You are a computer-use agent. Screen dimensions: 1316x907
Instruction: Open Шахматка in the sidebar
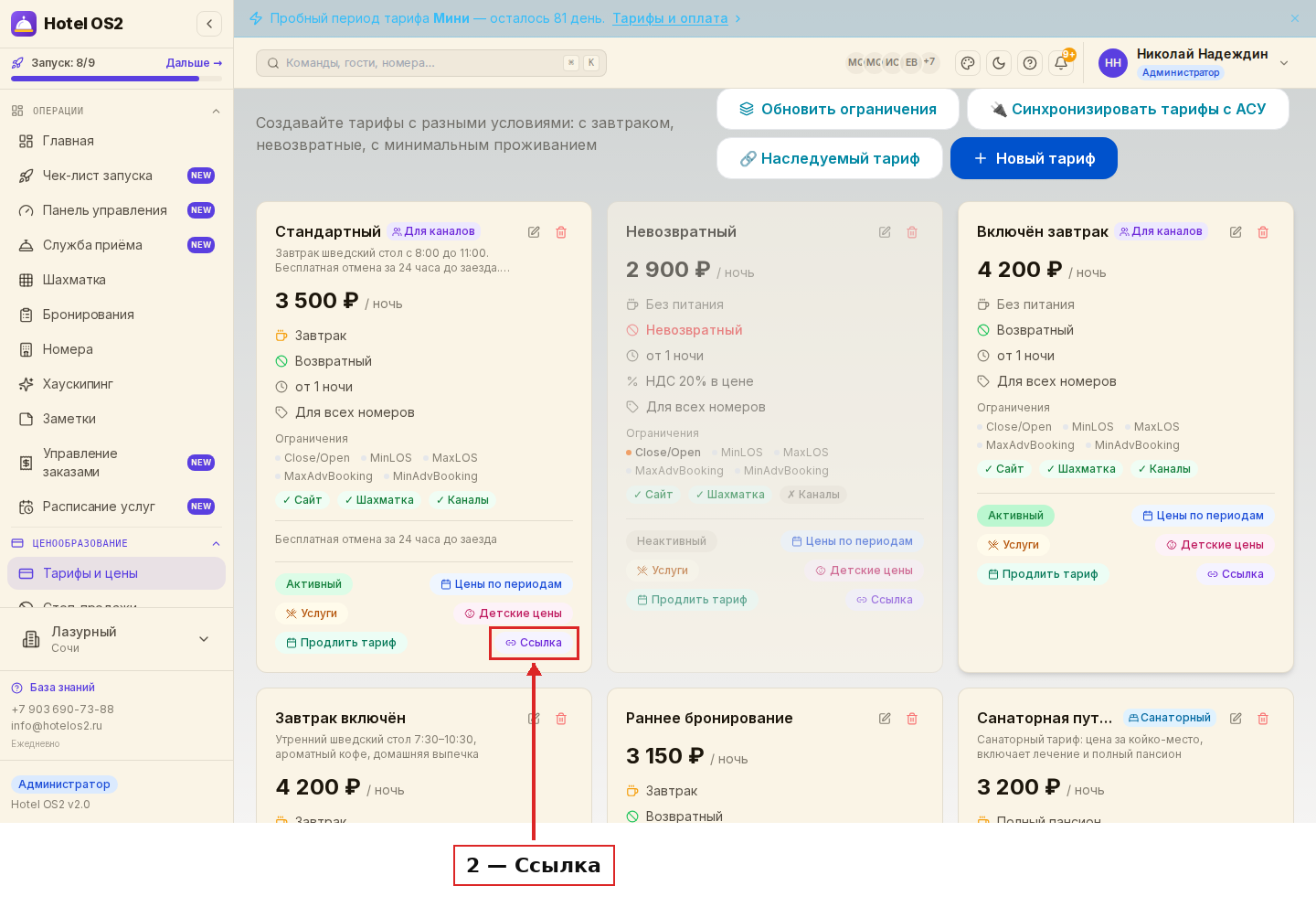click(x=117, y=280)
